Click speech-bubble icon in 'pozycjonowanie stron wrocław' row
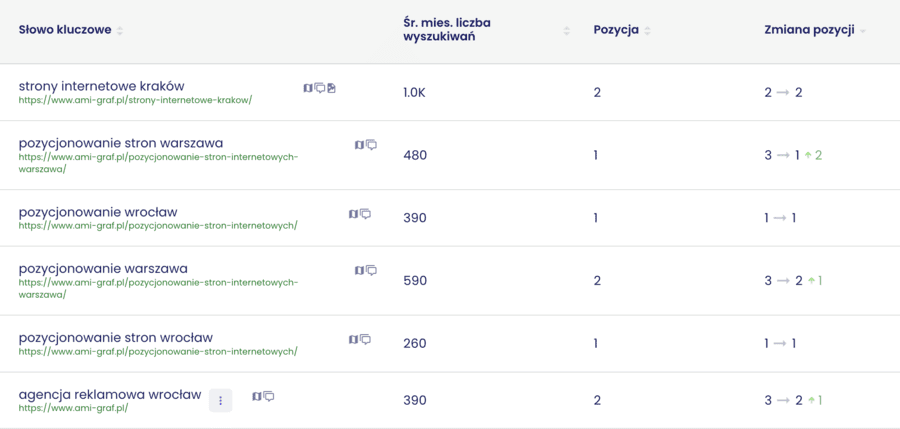900x429 pixels. (365, 339)
